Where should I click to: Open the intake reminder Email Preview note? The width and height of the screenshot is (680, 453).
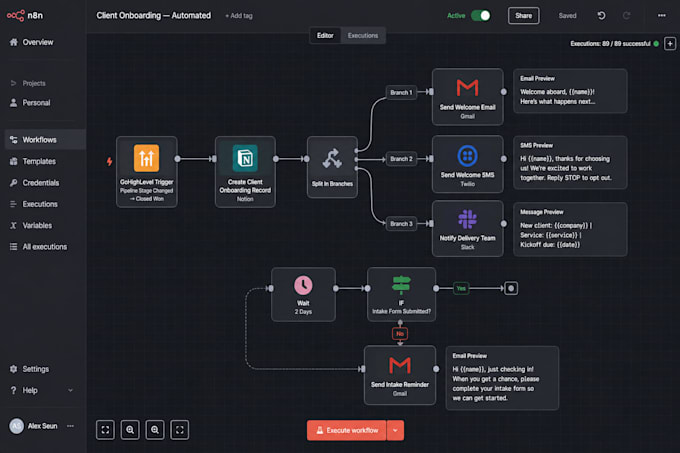click(x=502, y=378)
